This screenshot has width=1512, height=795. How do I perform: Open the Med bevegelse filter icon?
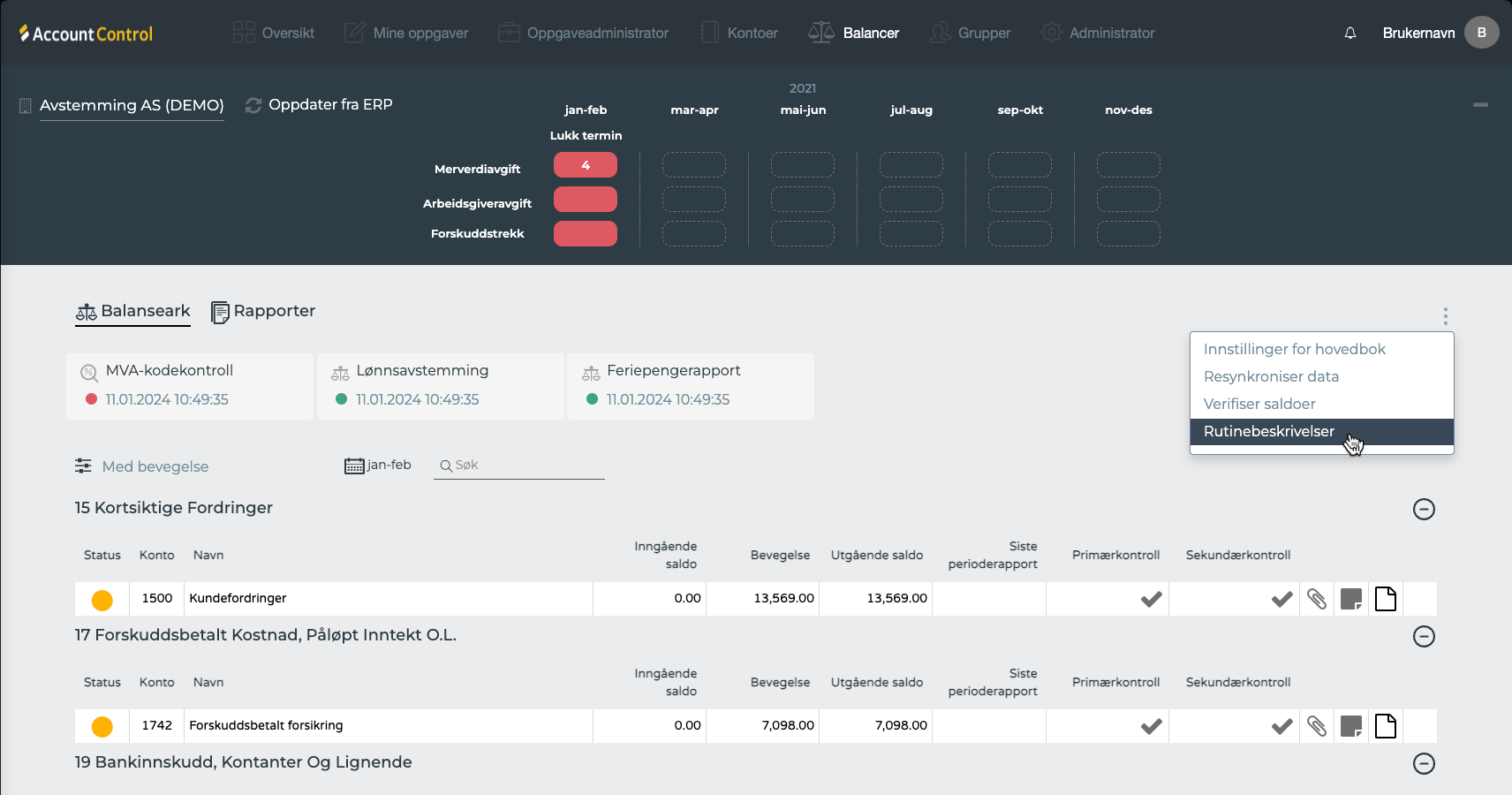[x=83, y=466]
